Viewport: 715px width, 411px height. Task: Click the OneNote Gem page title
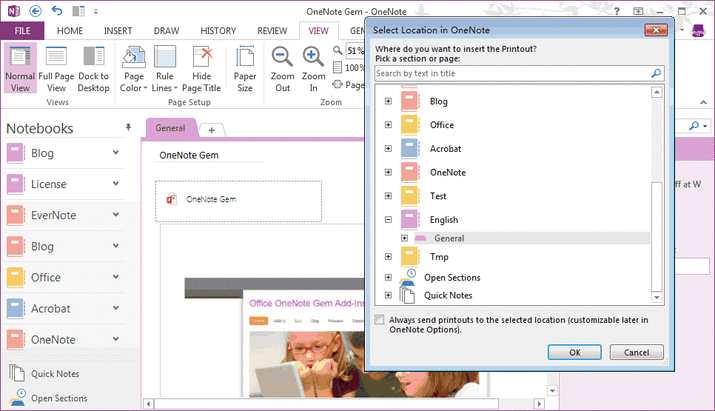point(189,155)
